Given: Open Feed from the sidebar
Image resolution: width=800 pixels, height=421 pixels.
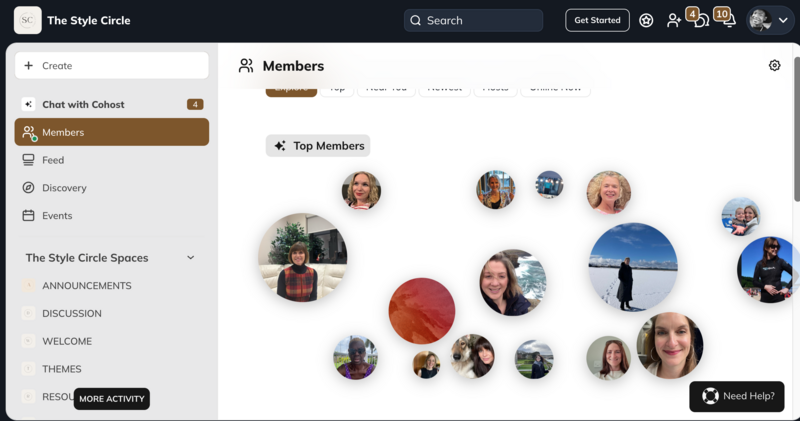Looking at the screenshot, I should [53, 160].
